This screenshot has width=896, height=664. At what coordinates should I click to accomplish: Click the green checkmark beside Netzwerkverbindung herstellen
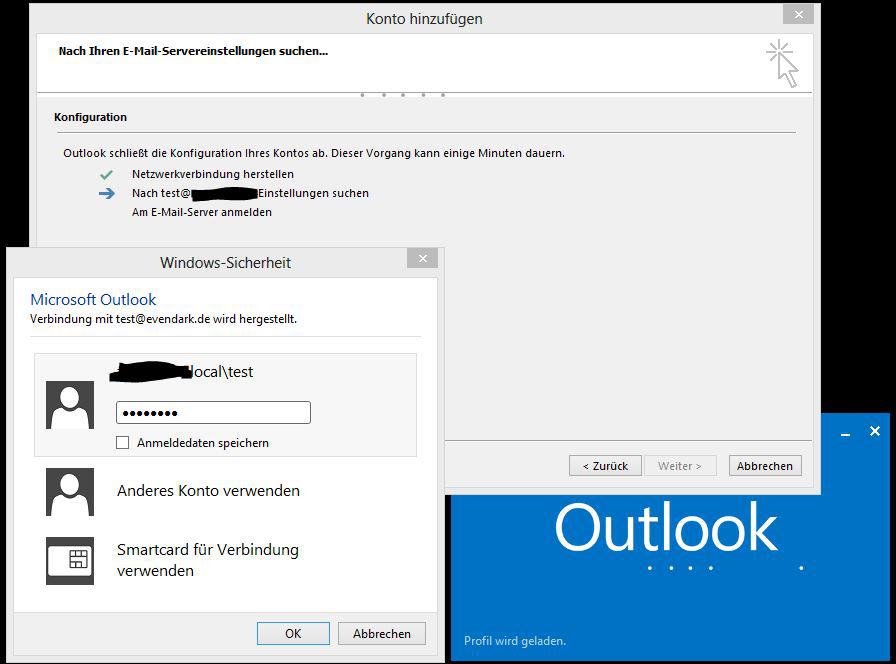coord(106,174)
